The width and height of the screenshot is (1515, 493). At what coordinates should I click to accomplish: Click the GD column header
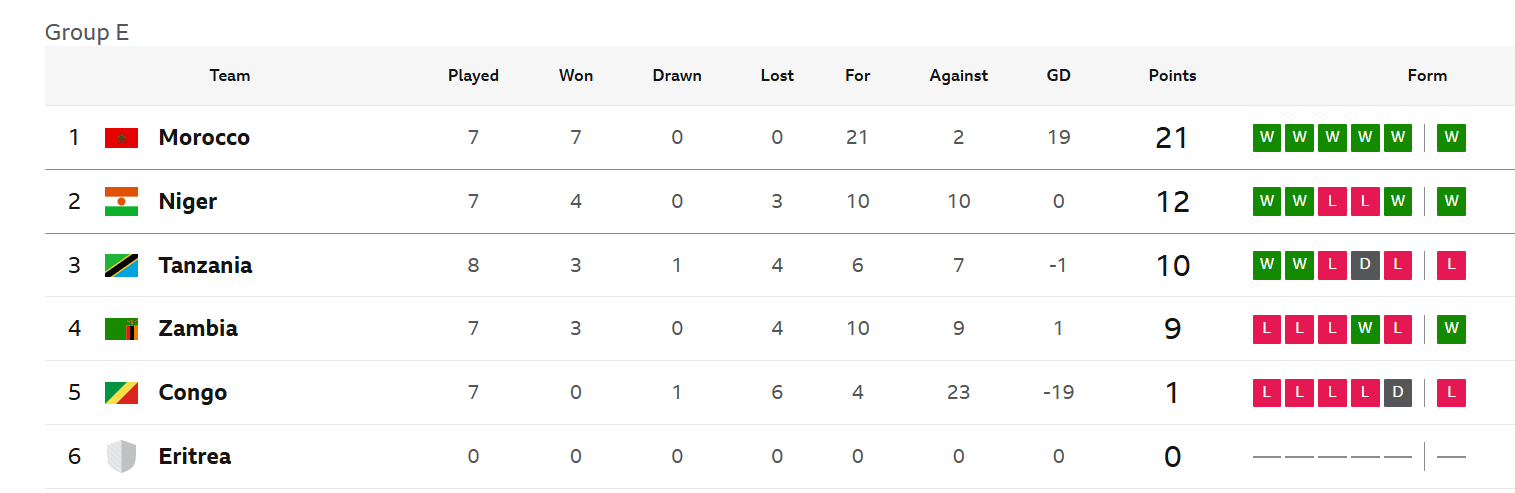(1058, 76)
